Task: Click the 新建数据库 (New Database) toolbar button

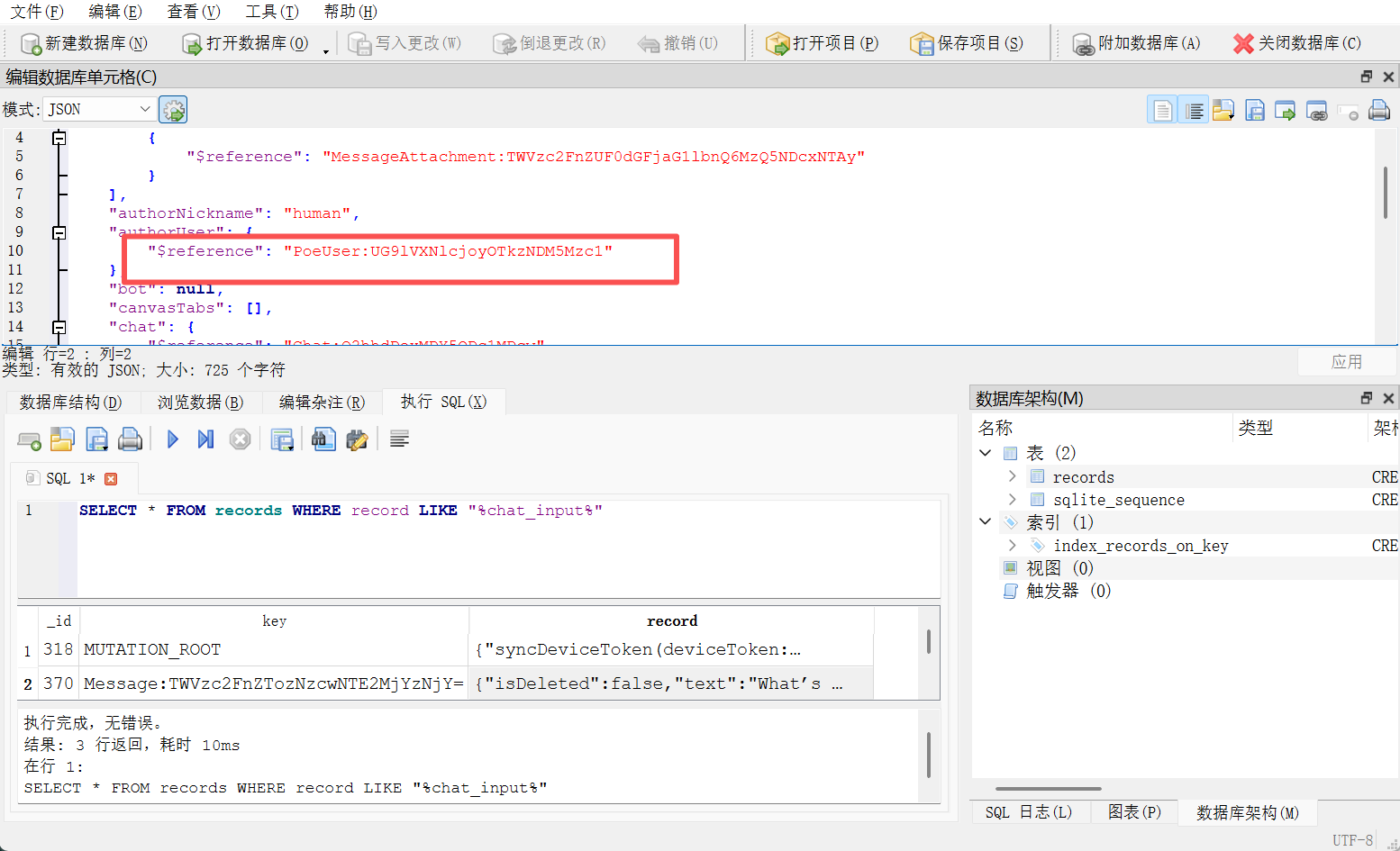Action: [x=84, y=43]
